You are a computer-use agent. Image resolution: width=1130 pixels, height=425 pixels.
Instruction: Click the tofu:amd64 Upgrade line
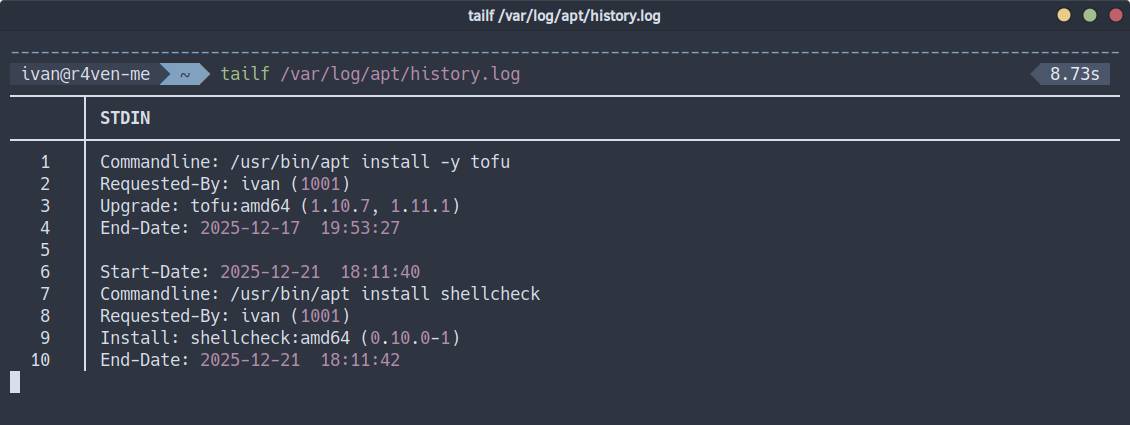tap(280, 205)
